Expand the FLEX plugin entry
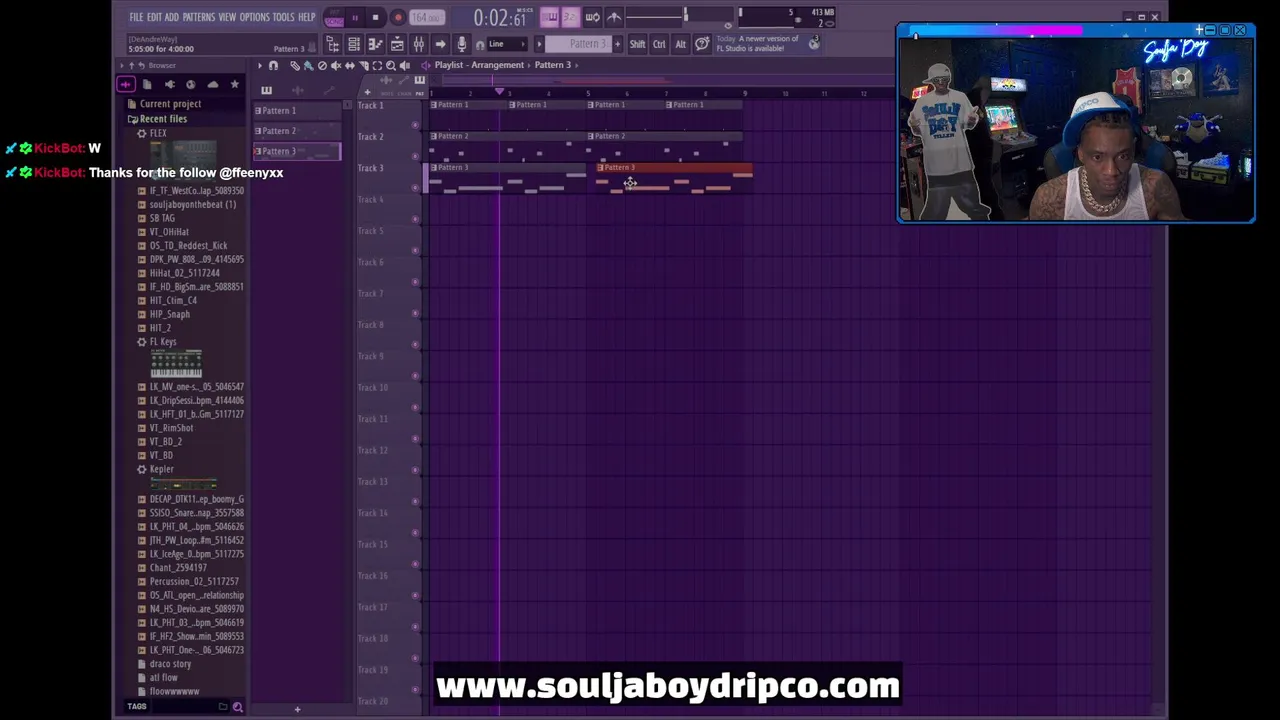 click(x=158, y=133)
